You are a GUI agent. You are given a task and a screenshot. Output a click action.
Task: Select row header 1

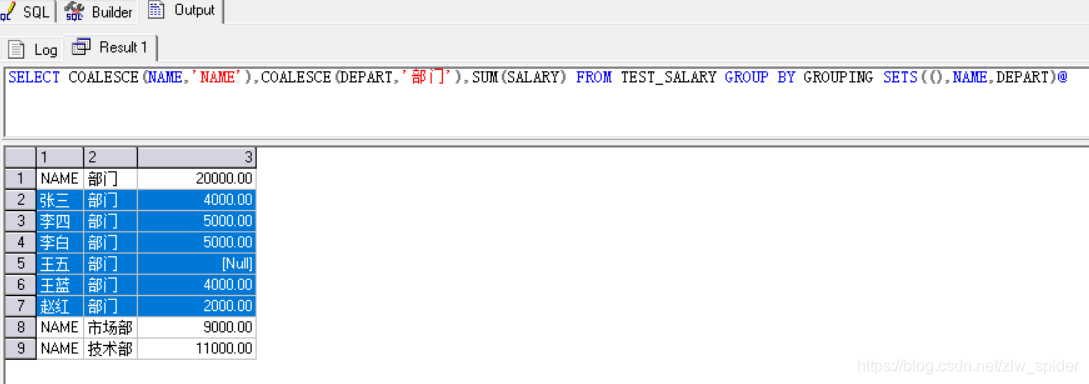(x=20, y=178)
